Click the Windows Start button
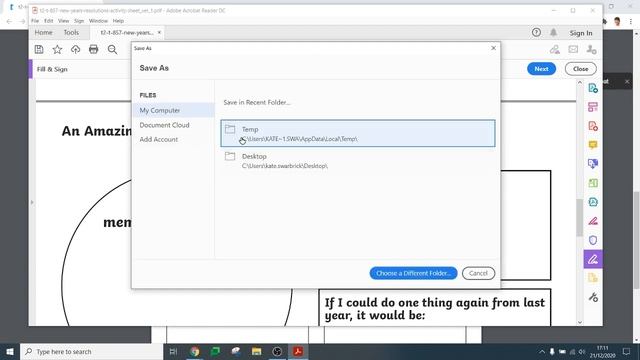640x360 pixels. click(x=10, y=351)
